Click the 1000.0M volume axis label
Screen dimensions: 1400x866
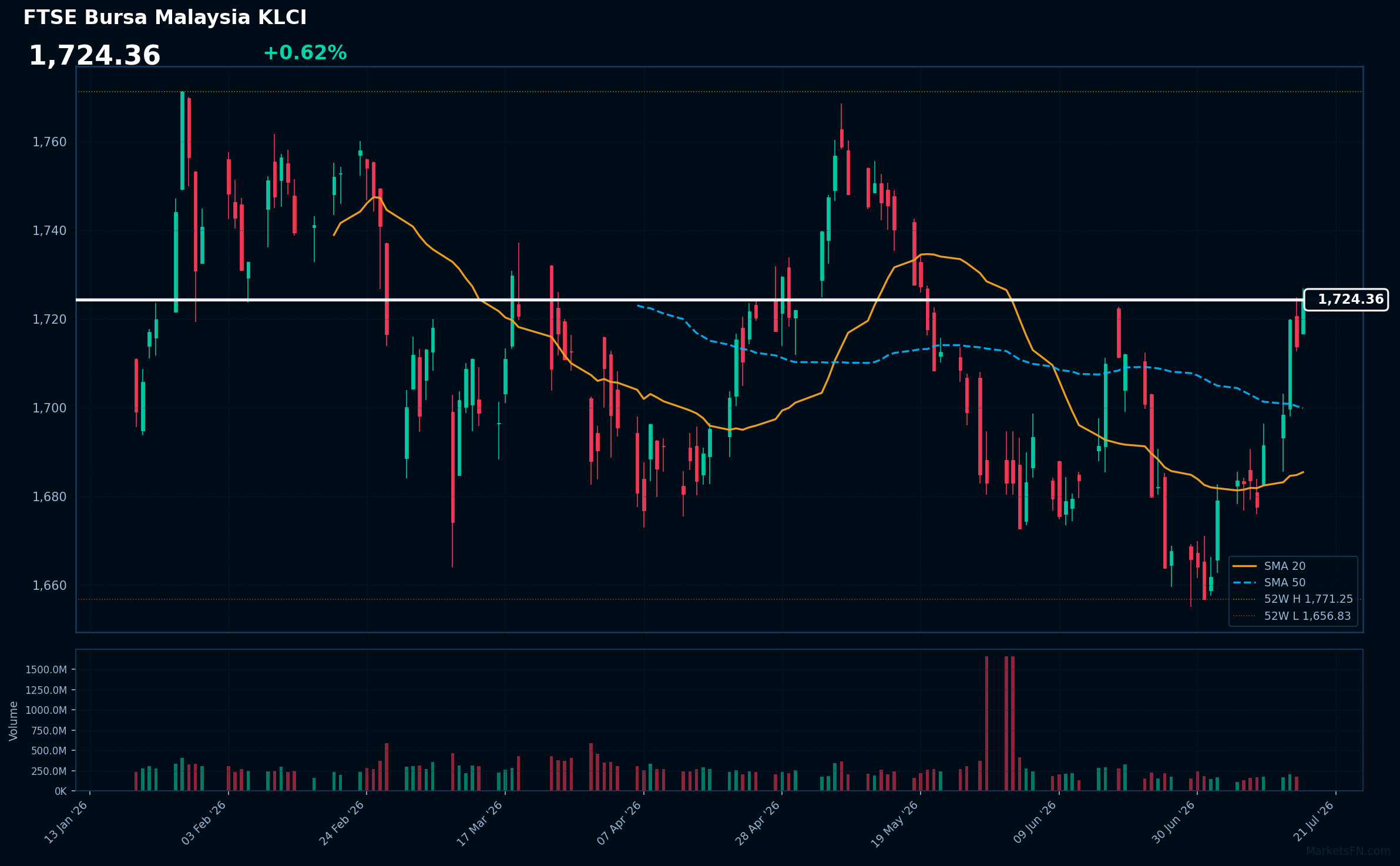[x=46, y=710]
